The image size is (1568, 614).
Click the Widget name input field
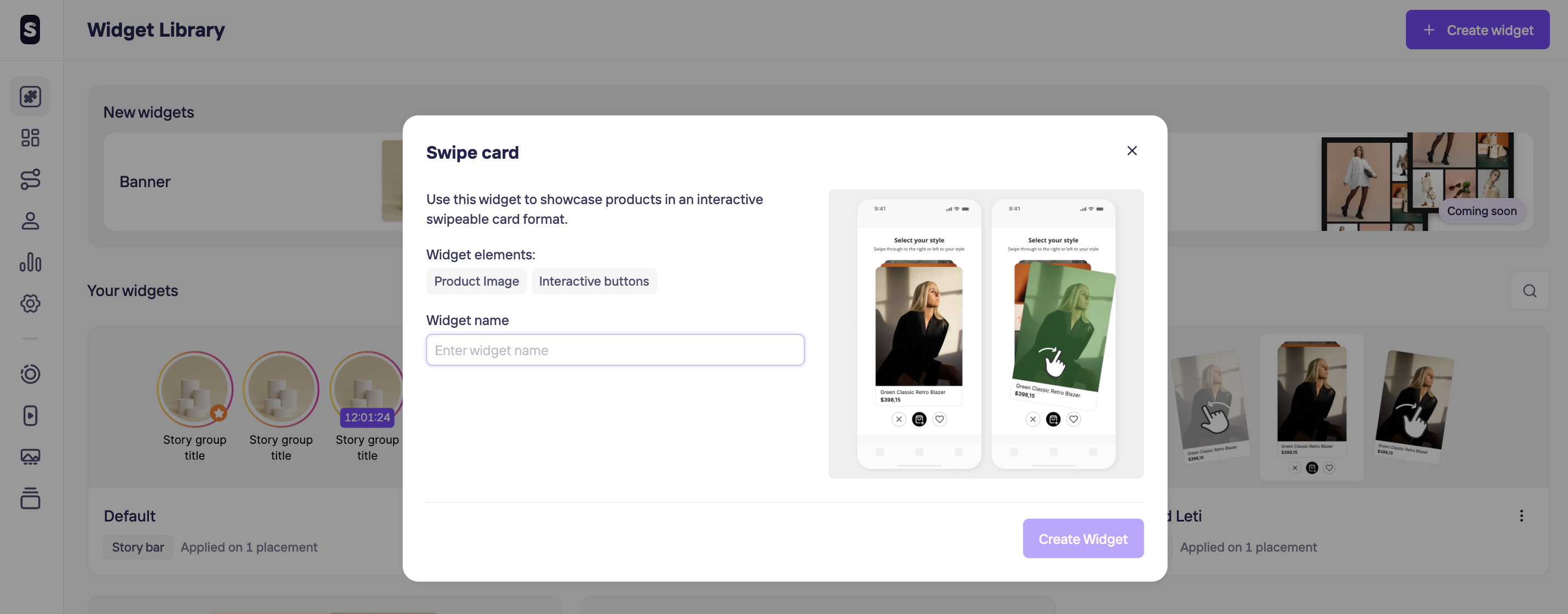pyautogui.click(x=615, y=350)
